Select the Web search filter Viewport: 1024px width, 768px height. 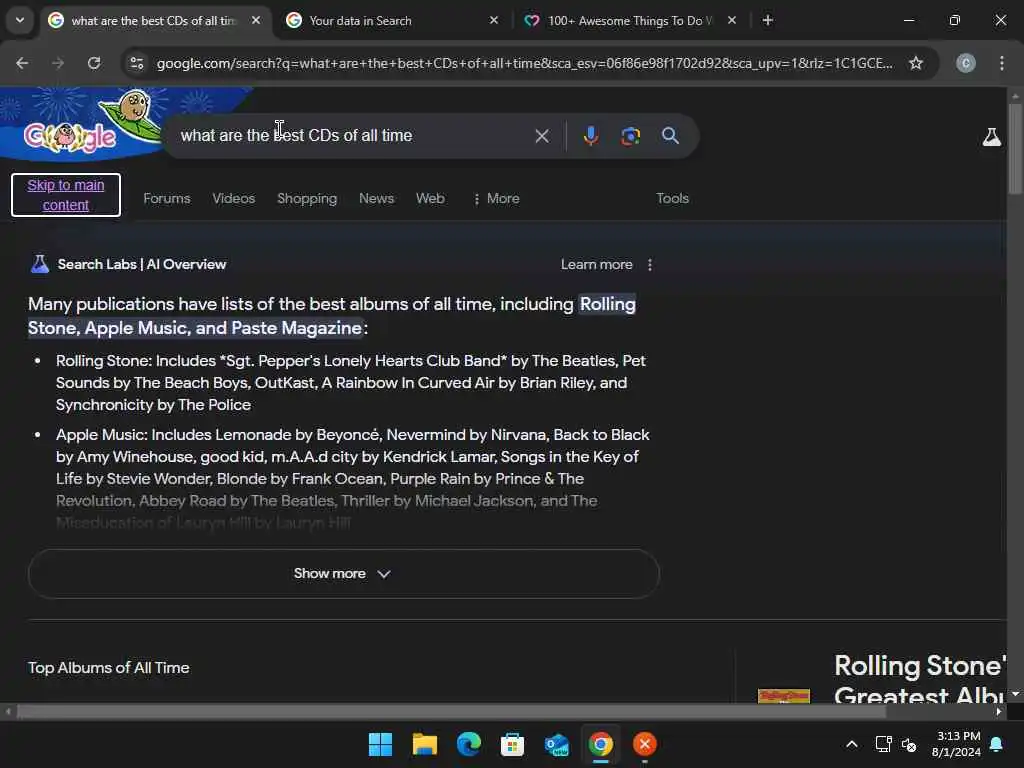pyautogui.click(x=430, y=199)
